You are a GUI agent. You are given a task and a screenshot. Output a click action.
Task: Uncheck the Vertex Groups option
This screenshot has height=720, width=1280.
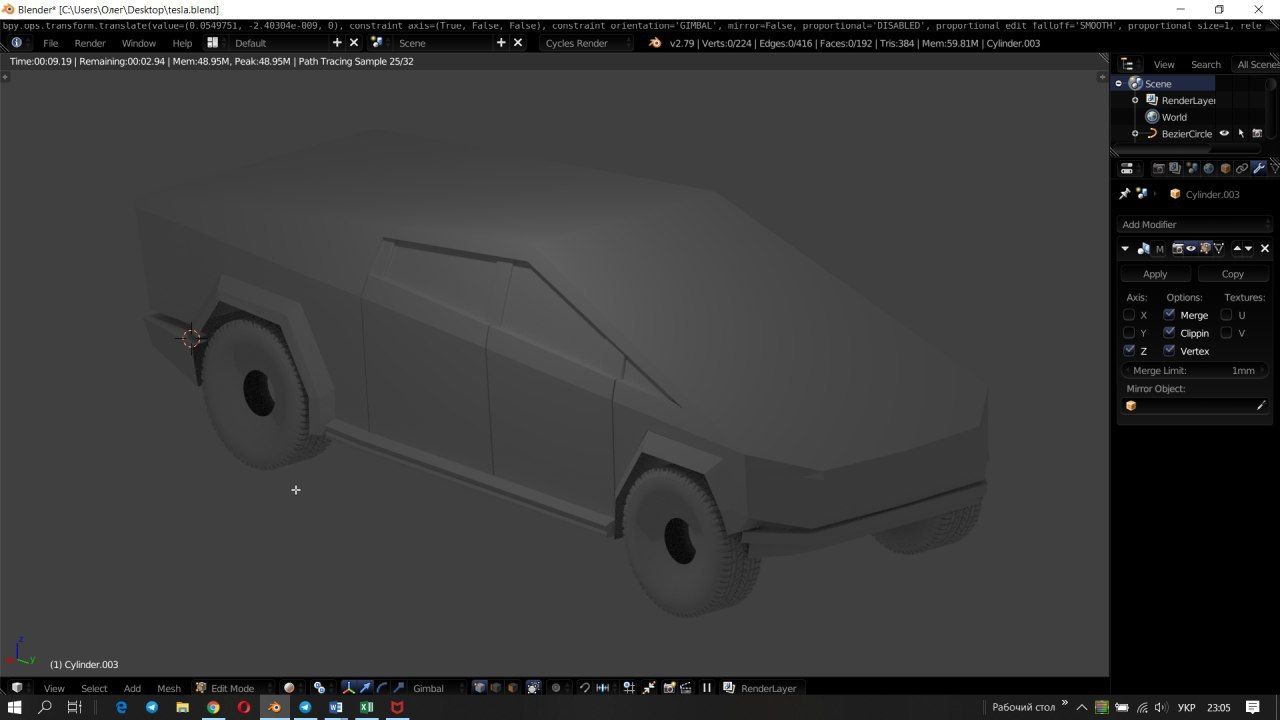click(x=1169, y=351)
